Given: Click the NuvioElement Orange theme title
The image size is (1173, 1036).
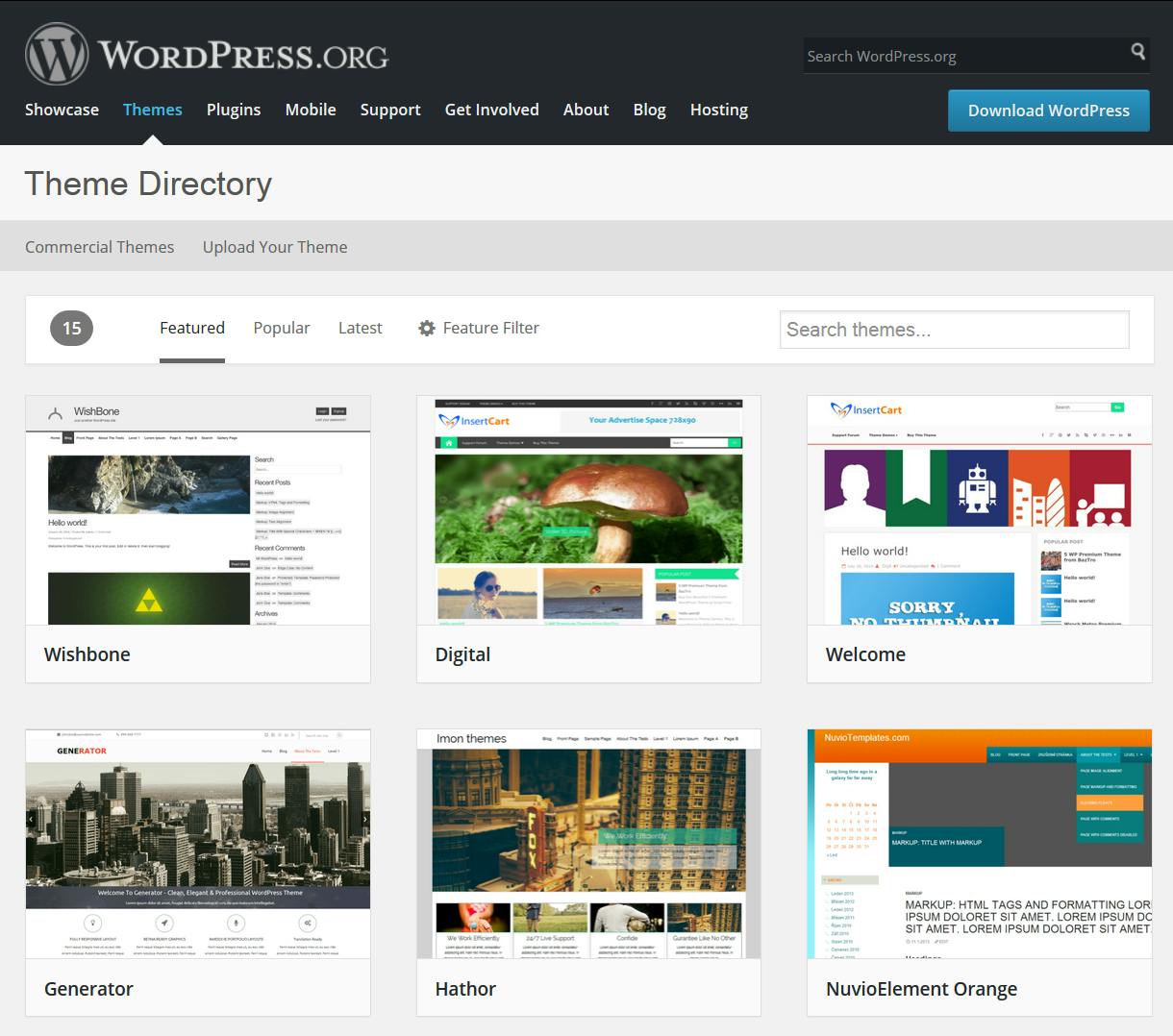Looking at the screenshot, I should click(x=921, y=989).
